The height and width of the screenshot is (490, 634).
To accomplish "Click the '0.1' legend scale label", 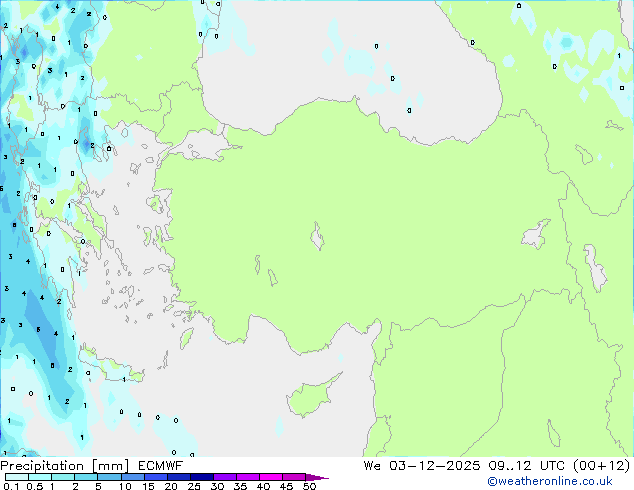I will click(x=11, y=486).
